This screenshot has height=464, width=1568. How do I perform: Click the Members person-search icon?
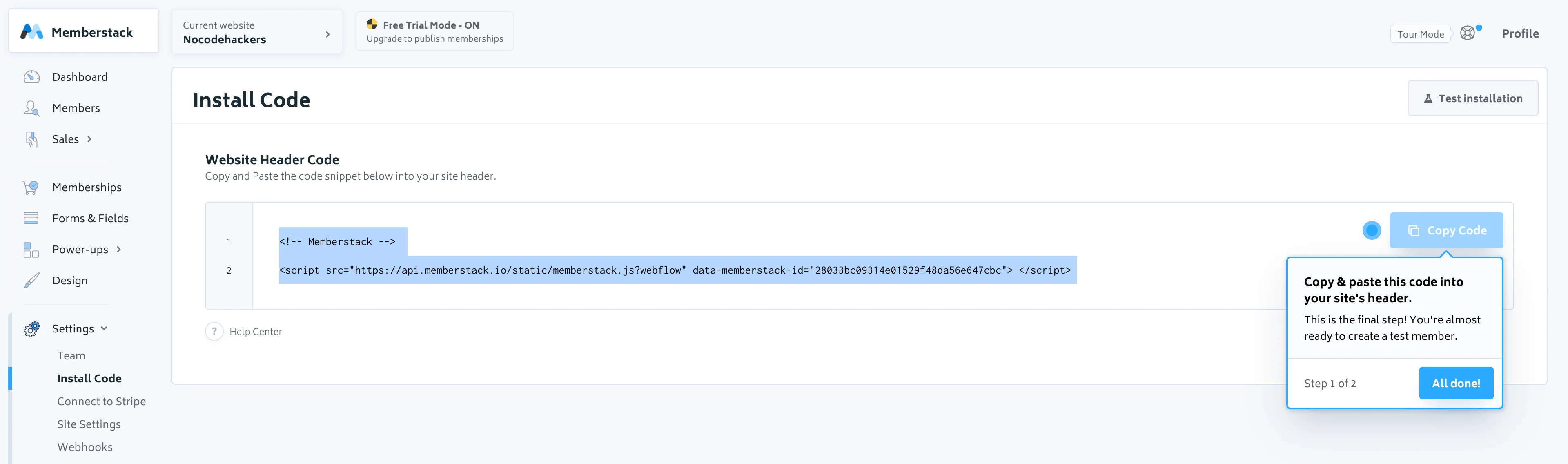click(x=32, y=108)
